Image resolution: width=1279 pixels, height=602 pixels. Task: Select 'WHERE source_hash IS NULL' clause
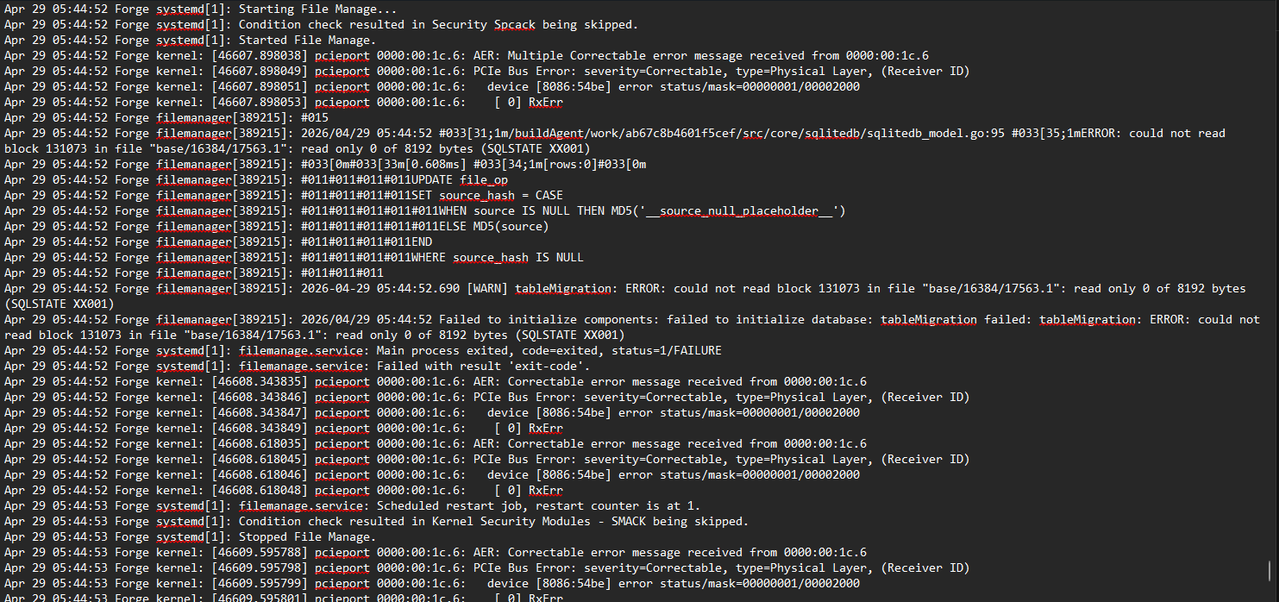tap(498, 257)
